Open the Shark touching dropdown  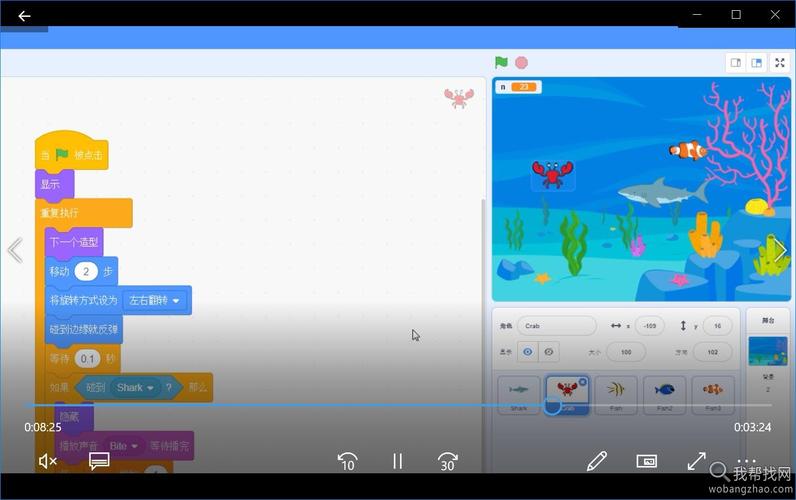click(135, 388)
